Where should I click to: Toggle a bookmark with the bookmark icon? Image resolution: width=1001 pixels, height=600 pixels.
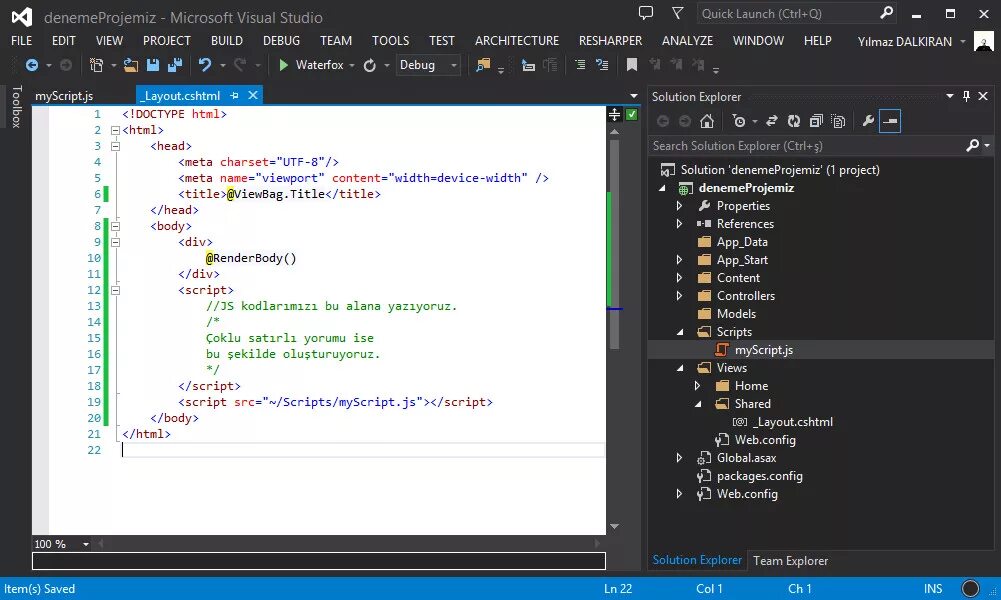click(x=632, y=65)
